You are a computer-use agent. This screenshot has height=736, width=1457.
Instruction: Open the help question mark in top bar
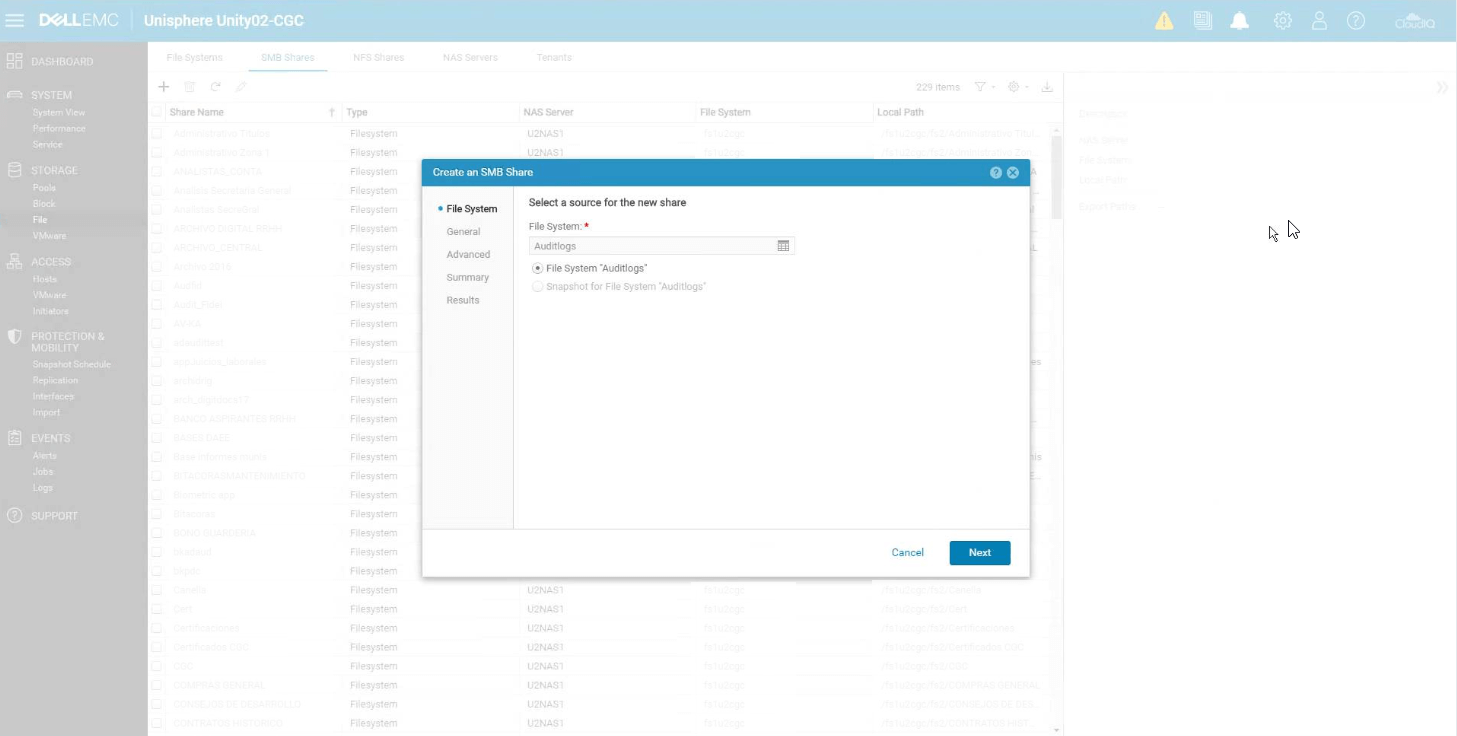tap(1356, 21)
